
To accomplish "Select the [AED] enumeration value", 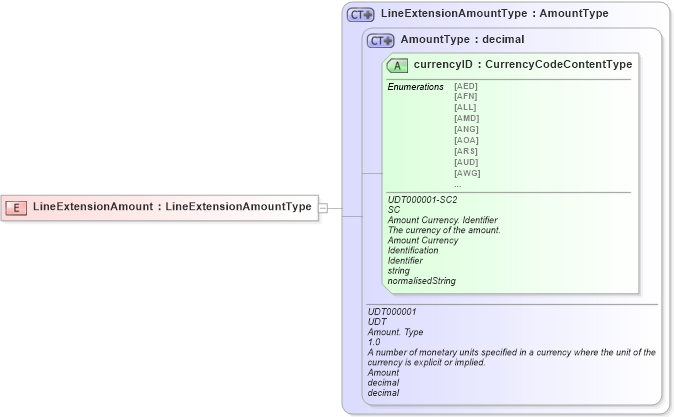I will click(466, 86).
